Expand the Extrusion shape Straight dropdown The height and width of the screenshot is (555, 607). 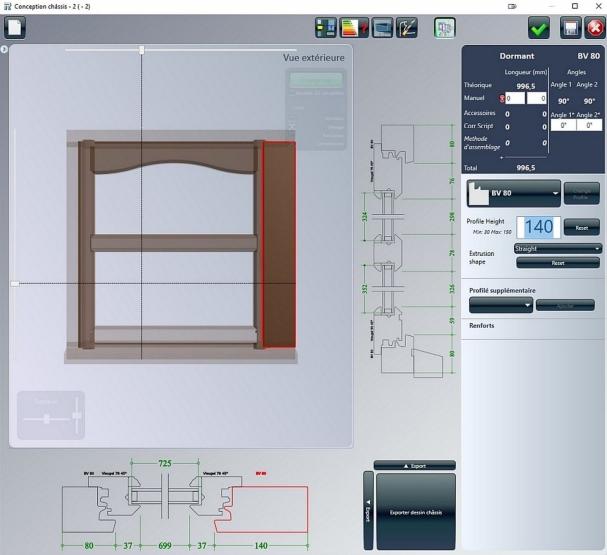(557, 248)
